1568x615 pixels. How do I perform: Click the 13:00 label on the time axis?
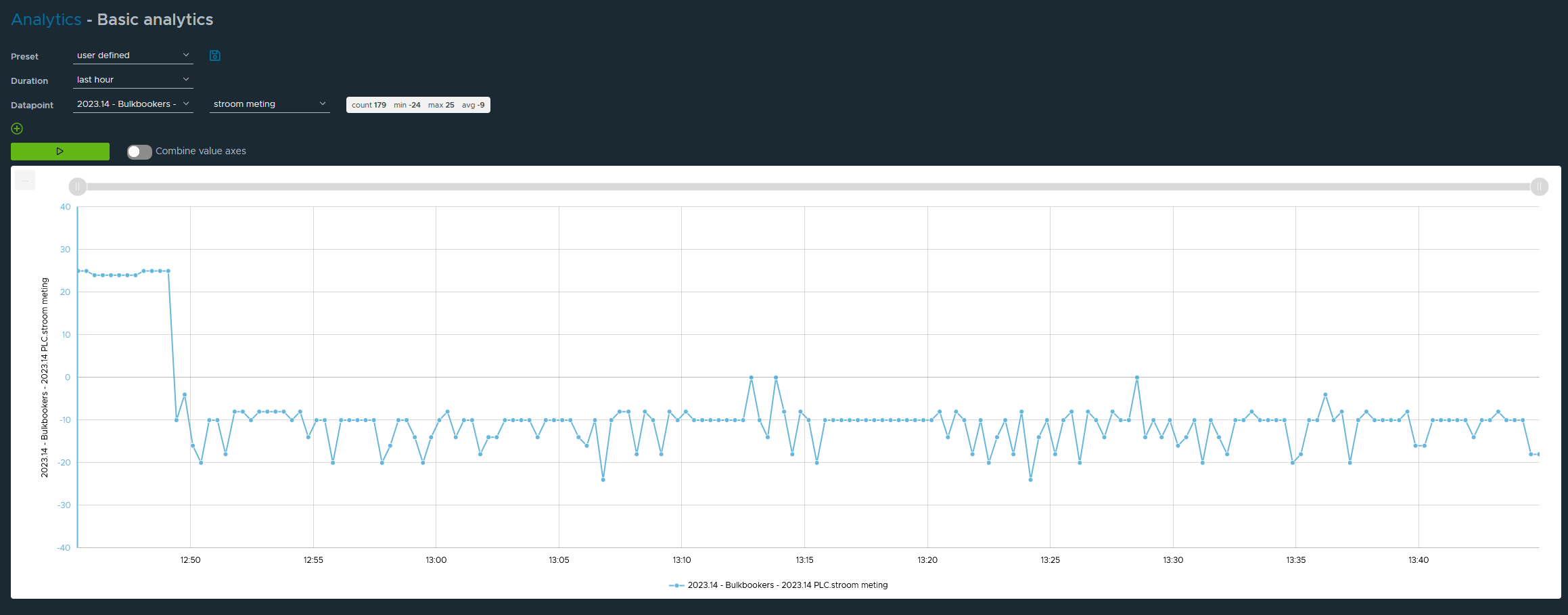pyautogui.click(x=436, y=560)
